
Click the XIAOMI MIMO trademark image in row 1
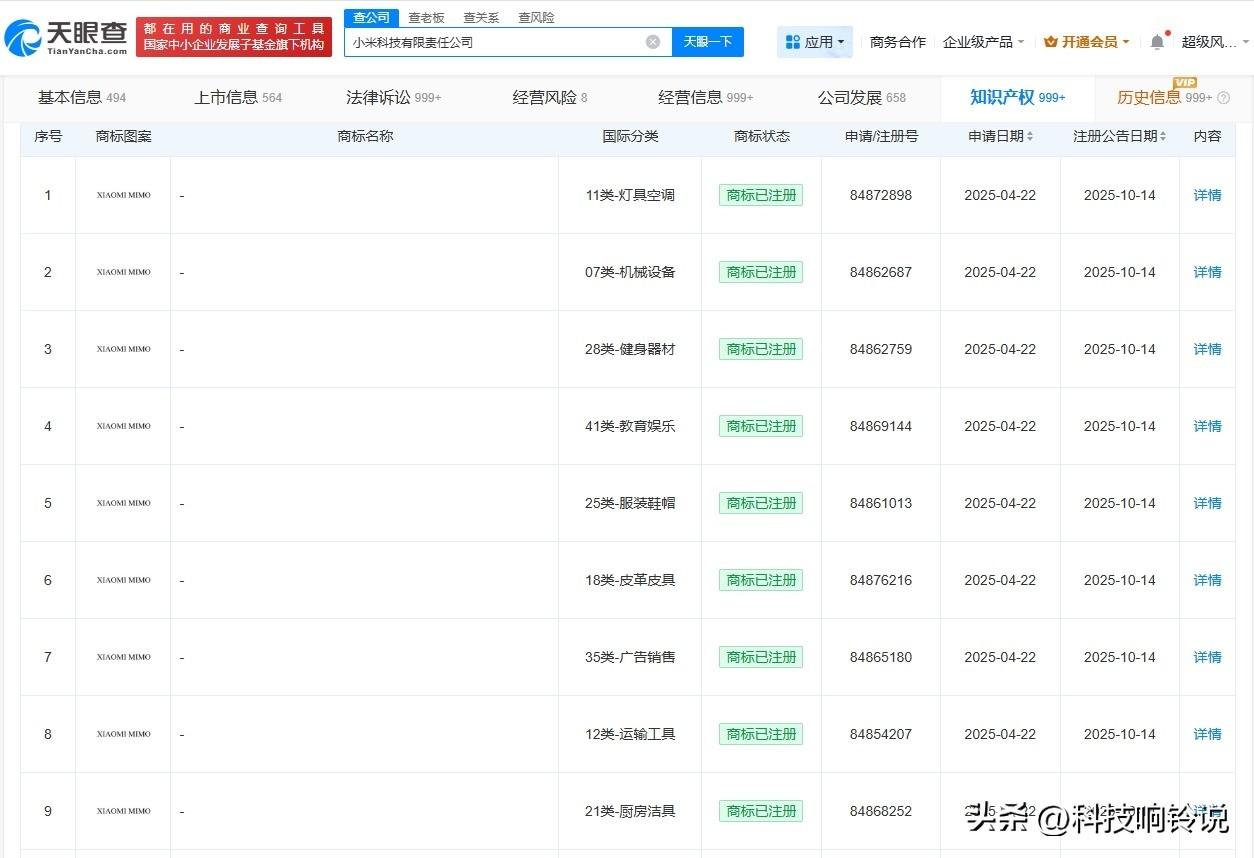123,195
